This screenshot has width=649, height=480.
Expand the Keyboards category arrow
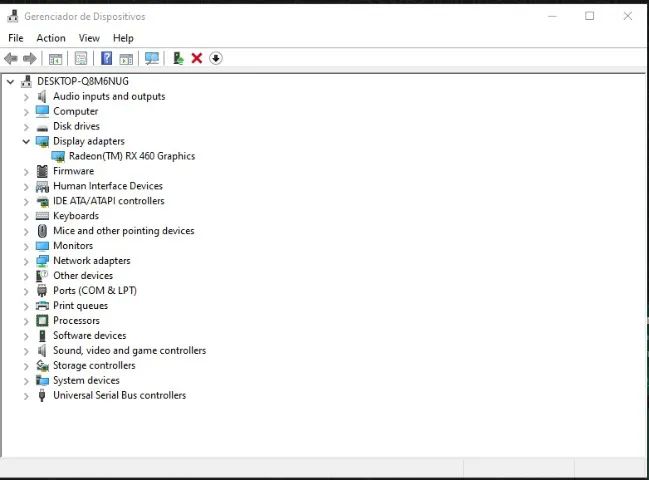click(x=26, y=217)
